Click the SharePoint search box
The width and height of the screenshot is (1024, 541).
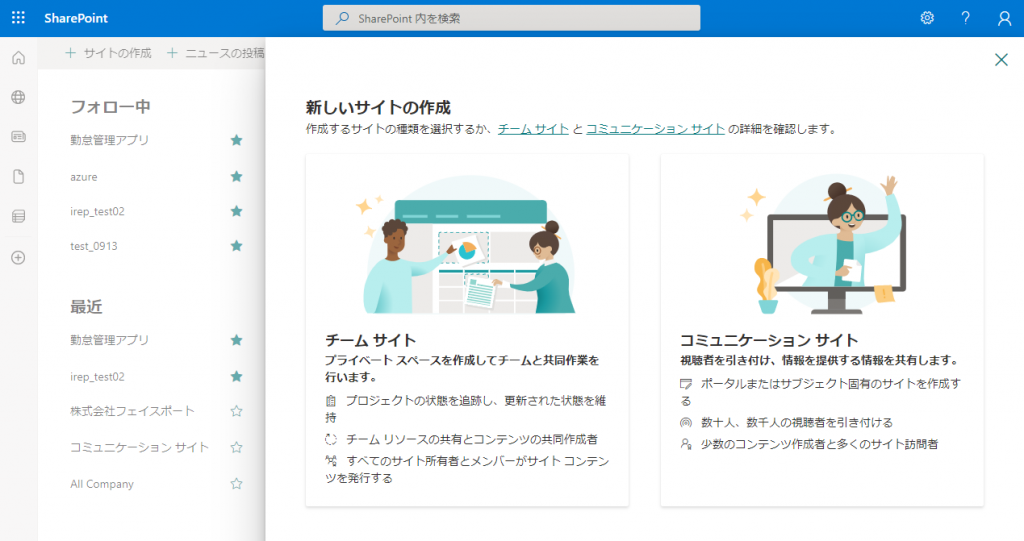pyautogui.click(x=511, y=18)
